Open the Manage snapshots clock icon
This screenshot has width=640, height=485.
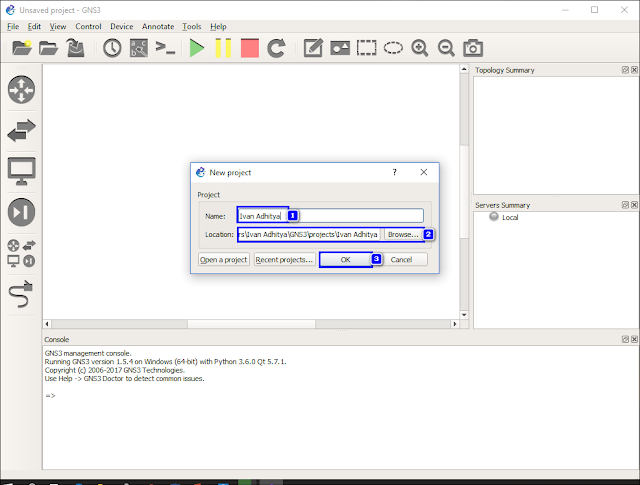tap(112, 48)
